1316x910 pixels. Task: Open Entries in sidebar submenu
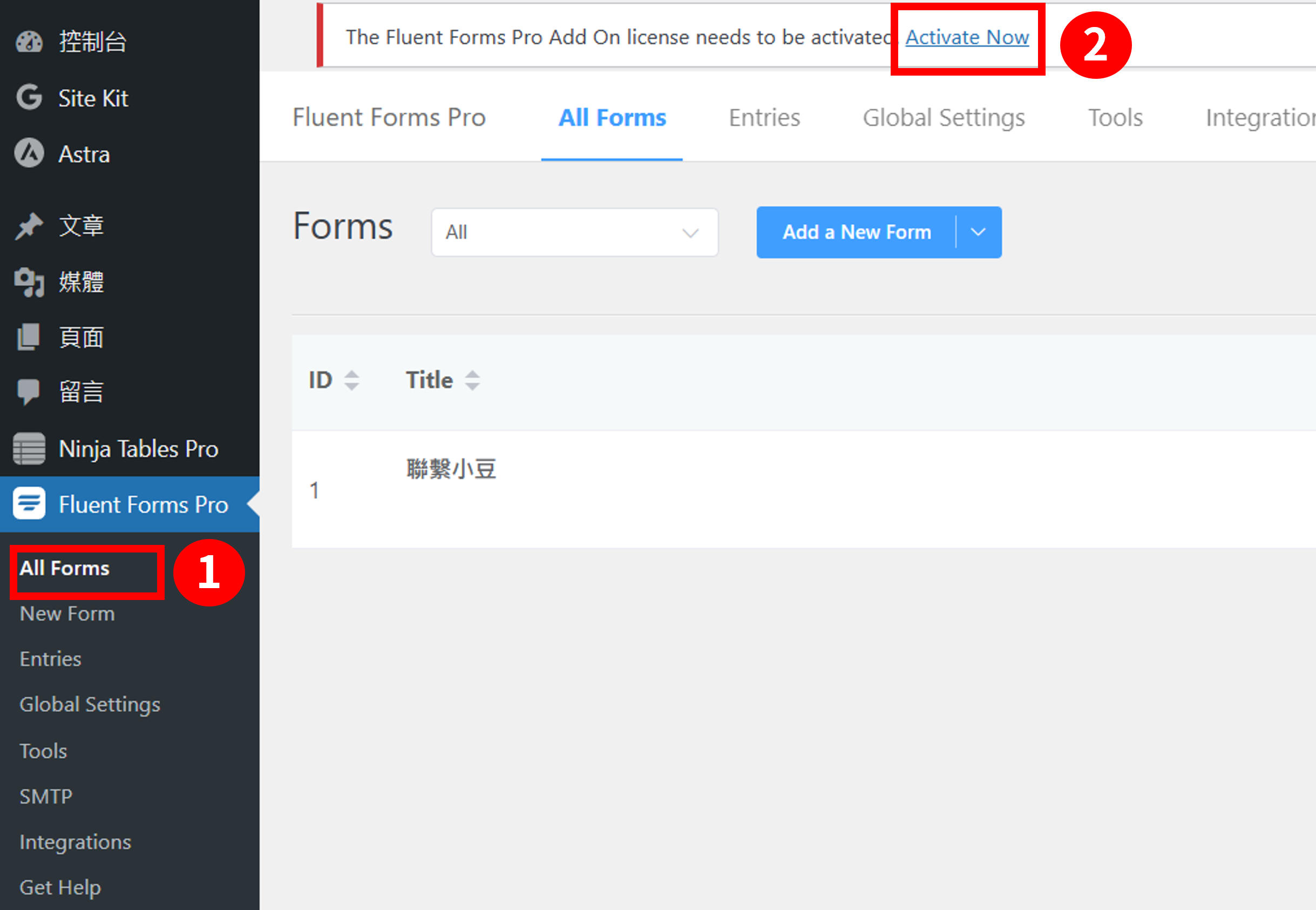[51, 659]
